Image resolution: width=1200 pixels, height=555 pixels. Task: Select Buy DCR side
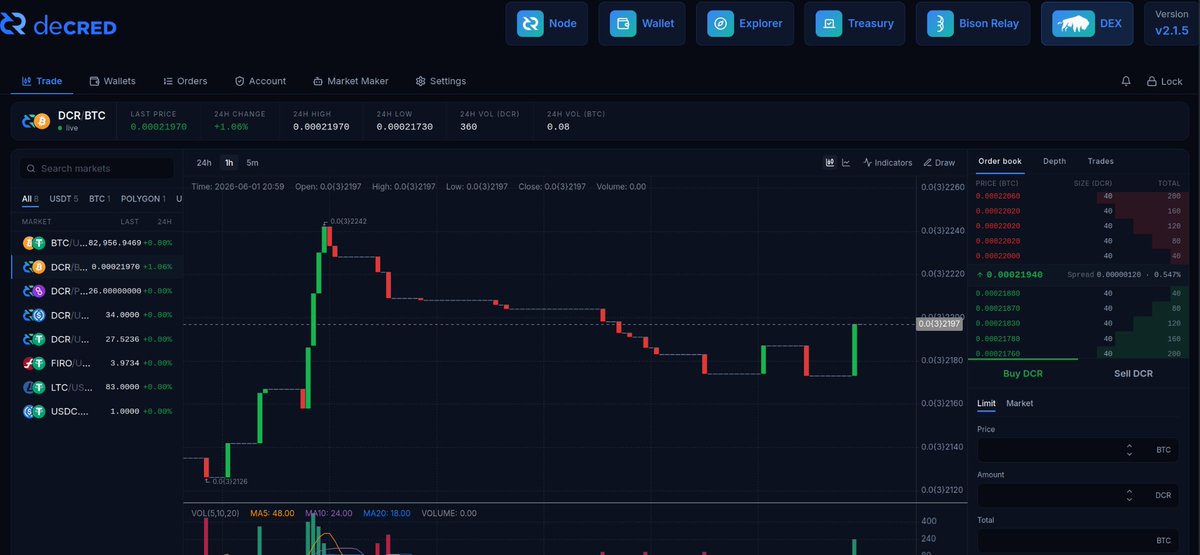pos(1023,373)
